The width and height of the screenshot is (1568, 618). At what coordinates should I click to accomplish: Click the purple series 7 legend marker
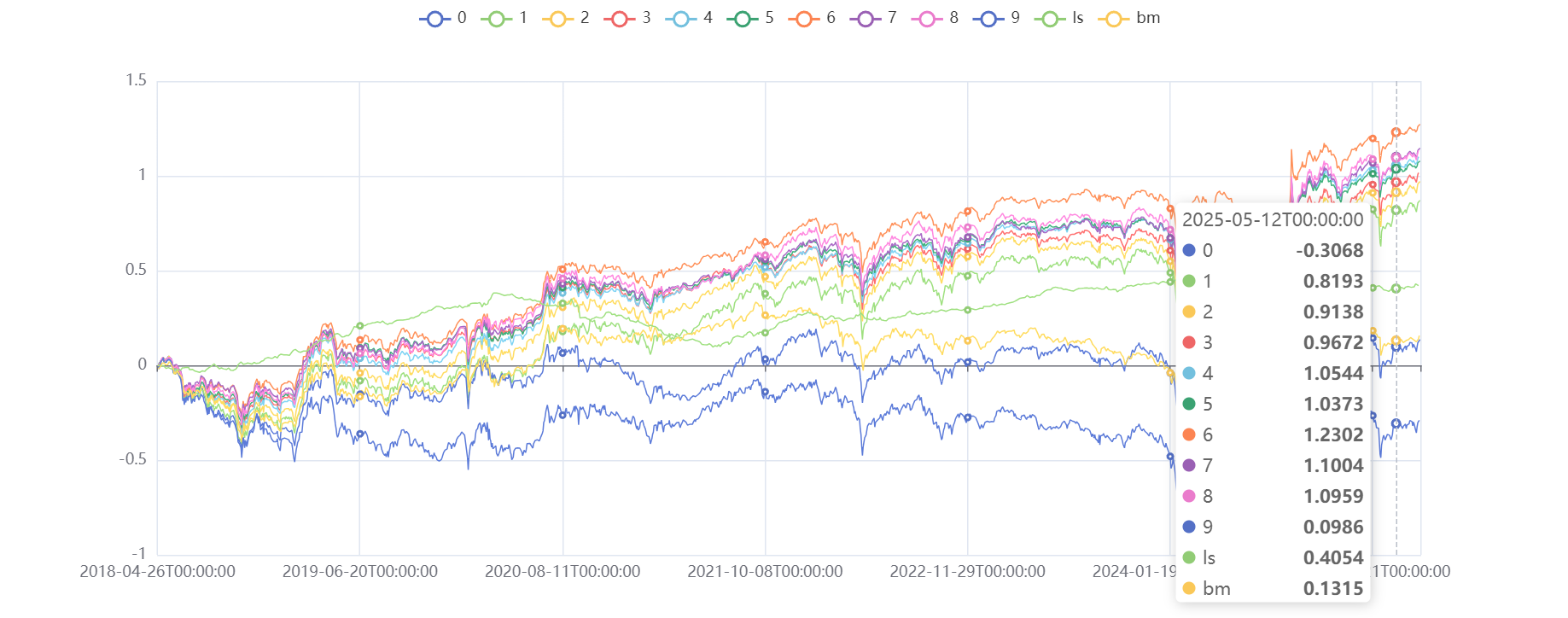tap(866, 18)
